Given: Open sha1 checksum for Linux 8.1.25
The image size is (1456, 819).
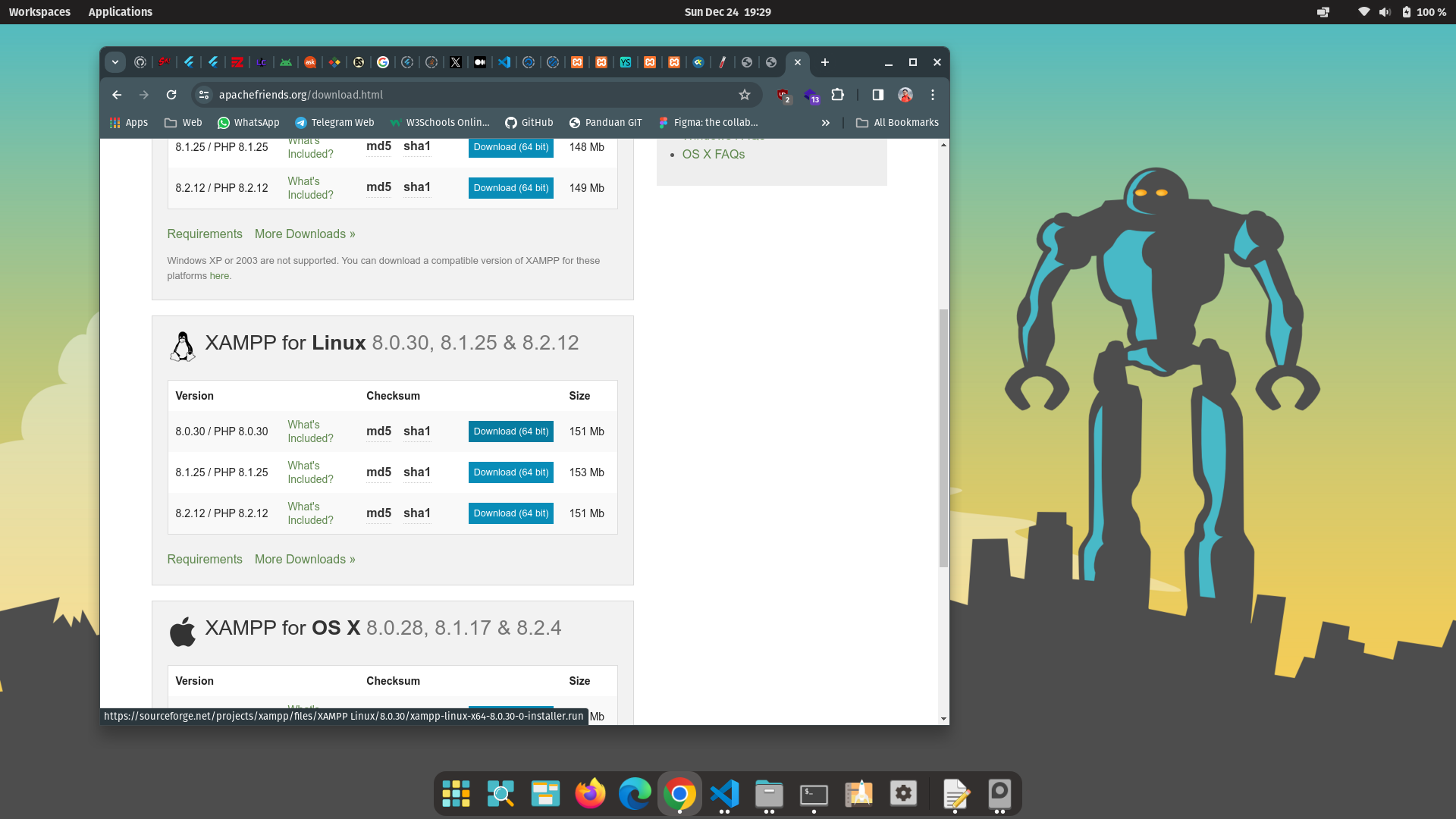Looking at the screenshot, I should click(417, 472).
